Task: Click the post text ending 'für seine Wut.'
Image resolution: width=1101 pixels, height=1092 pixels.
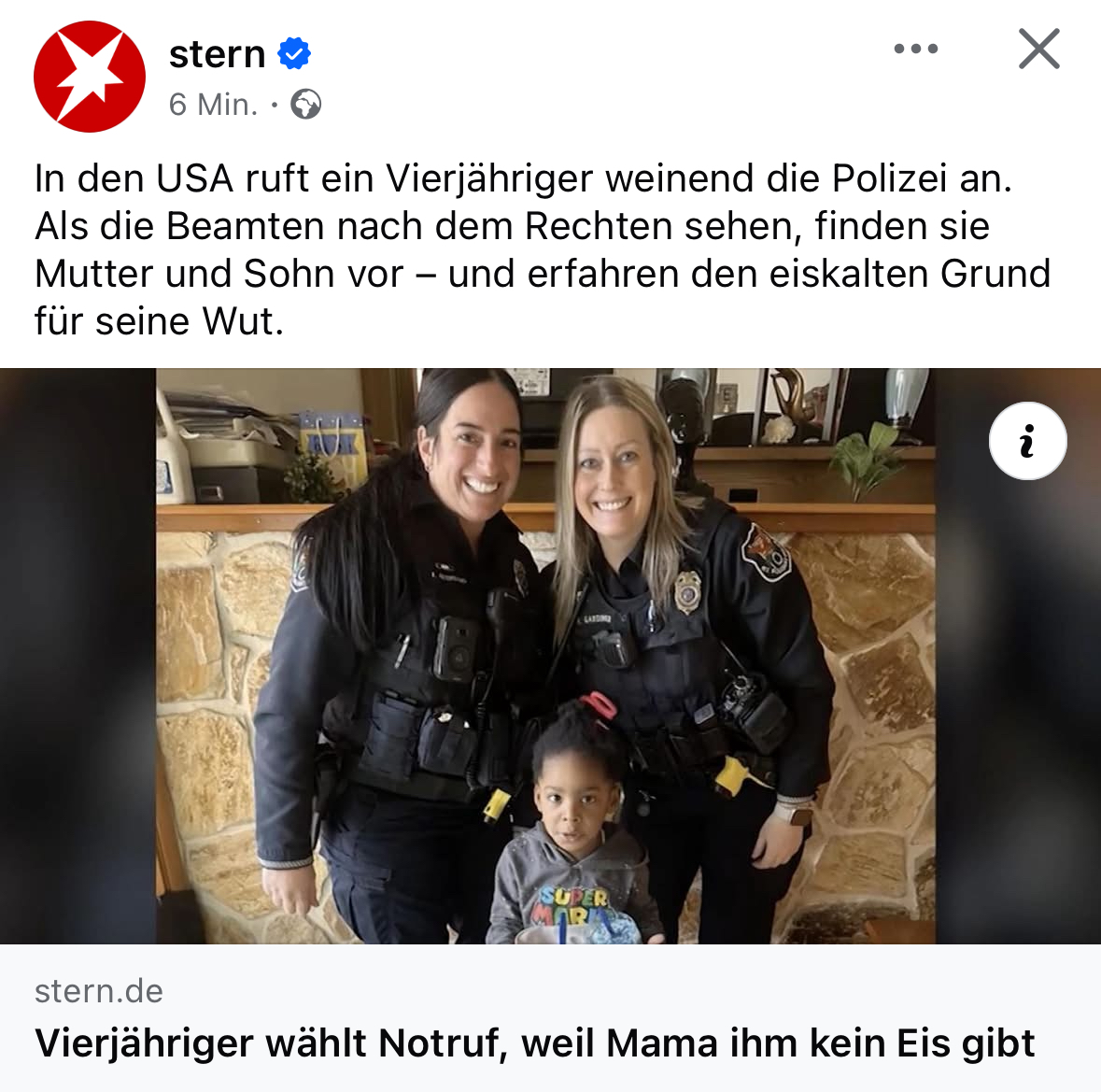Action: (x=160, y=321)
